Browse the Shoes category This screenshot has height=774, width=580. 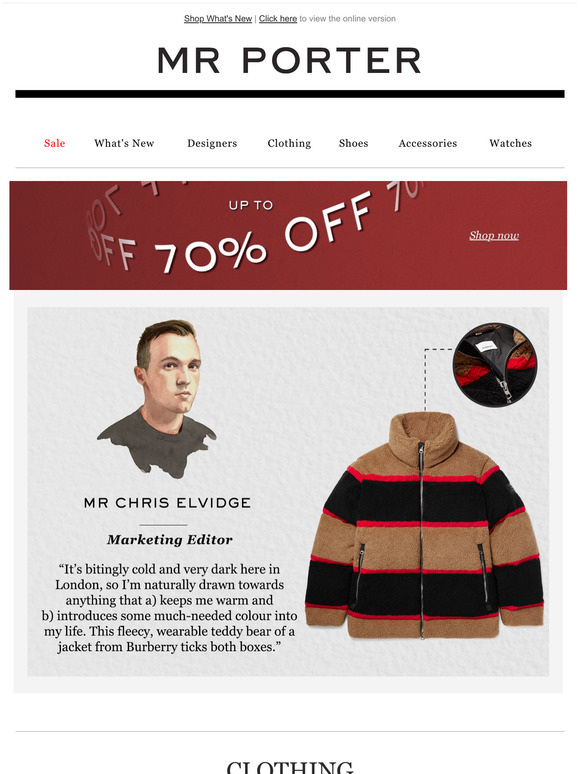[x=353, y=143]
